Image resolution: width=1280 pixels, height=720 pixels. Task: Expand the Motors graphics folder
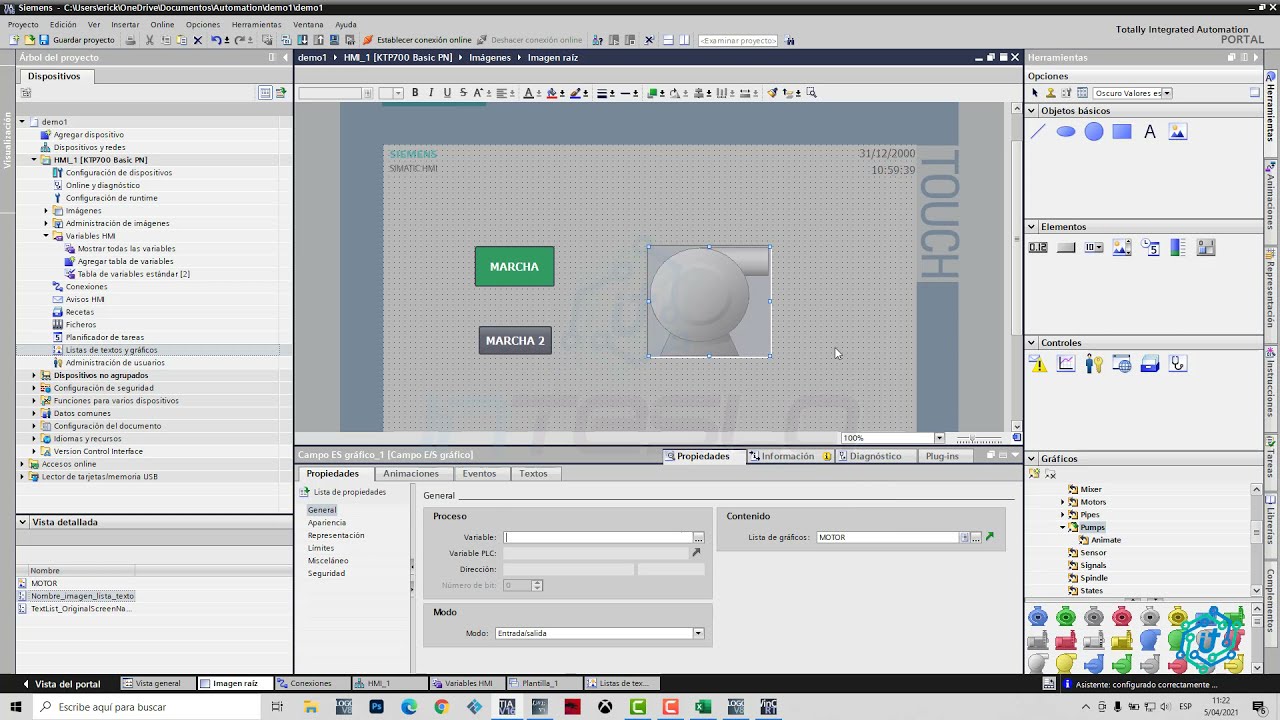pos(1063,502)
